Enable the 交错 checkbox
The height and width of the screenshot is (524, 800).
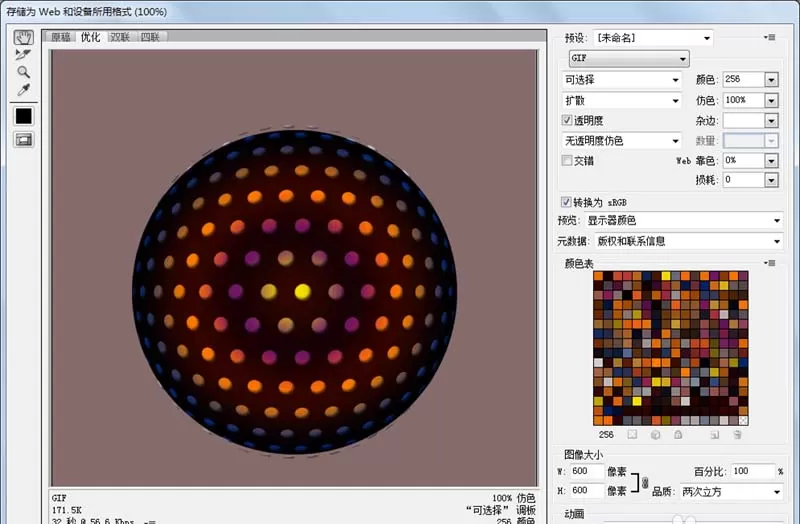pos(566,160)
